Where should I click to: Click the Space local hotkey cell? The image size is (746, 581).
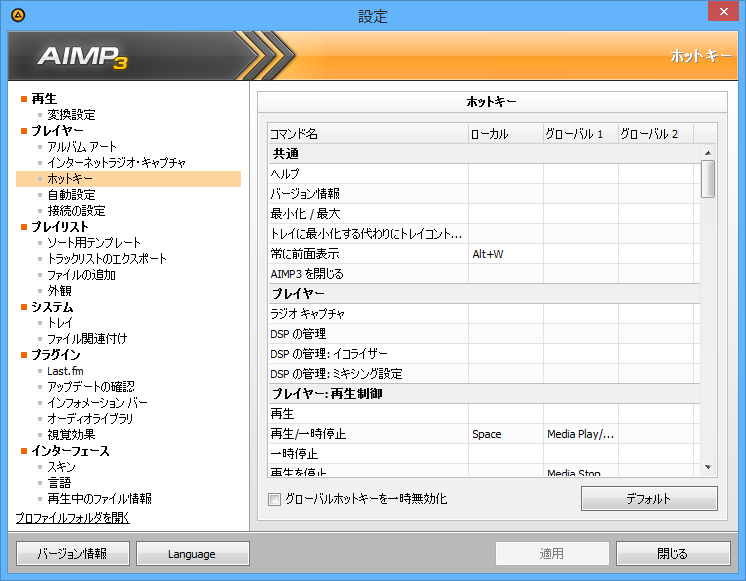[506, 433]
